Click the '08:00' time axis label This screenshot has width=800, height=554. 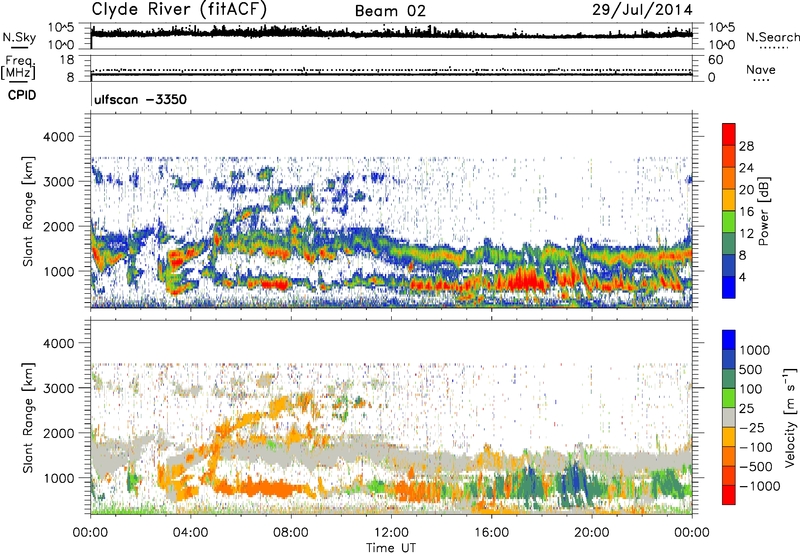(x=291, y=533)
